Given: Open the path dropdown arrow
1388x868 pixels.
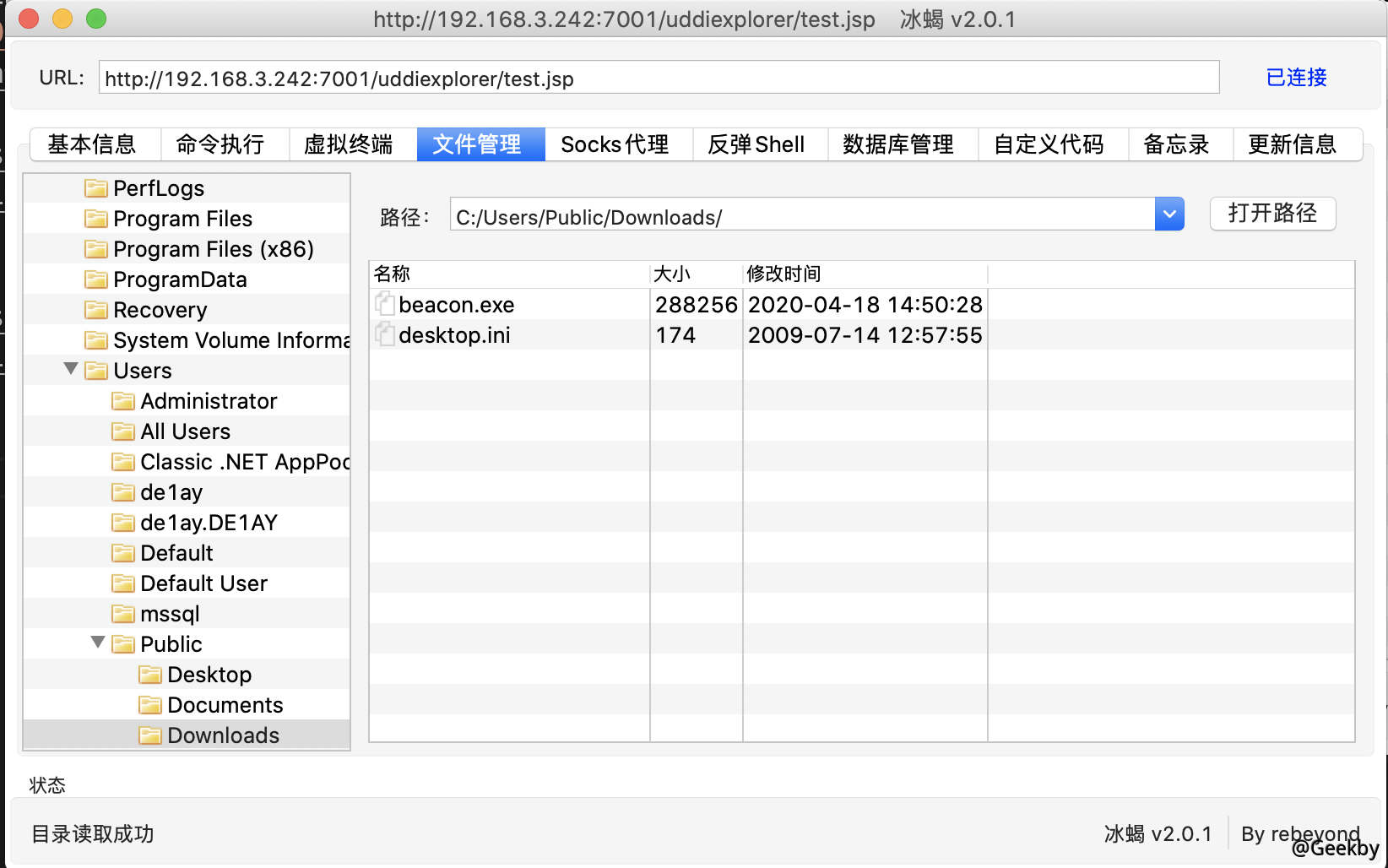Looking at the screenshot, I should pos(1168,214).
